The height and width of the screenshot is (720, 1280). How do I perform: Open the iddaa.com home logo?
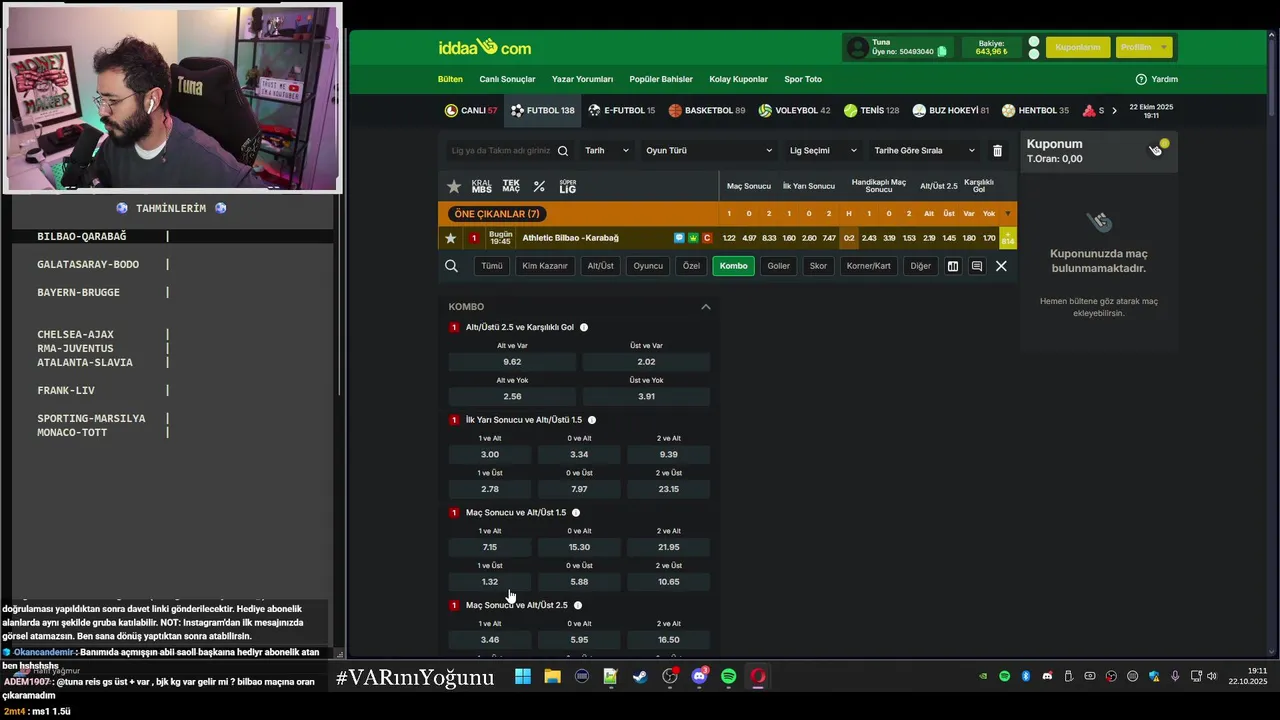click(x=485, y=47)
